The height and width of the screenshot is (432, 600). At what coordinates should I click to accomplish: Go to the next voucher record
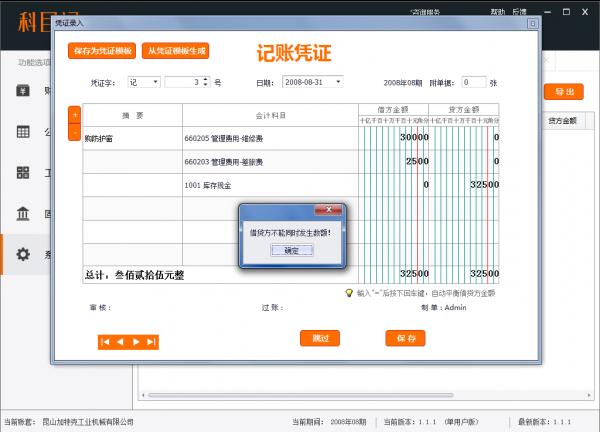point(136,342)
